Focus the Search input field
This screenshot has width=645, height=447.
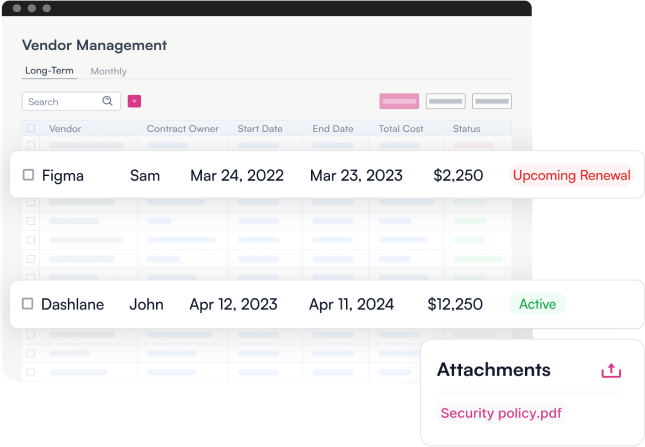[x=71, y=101]
